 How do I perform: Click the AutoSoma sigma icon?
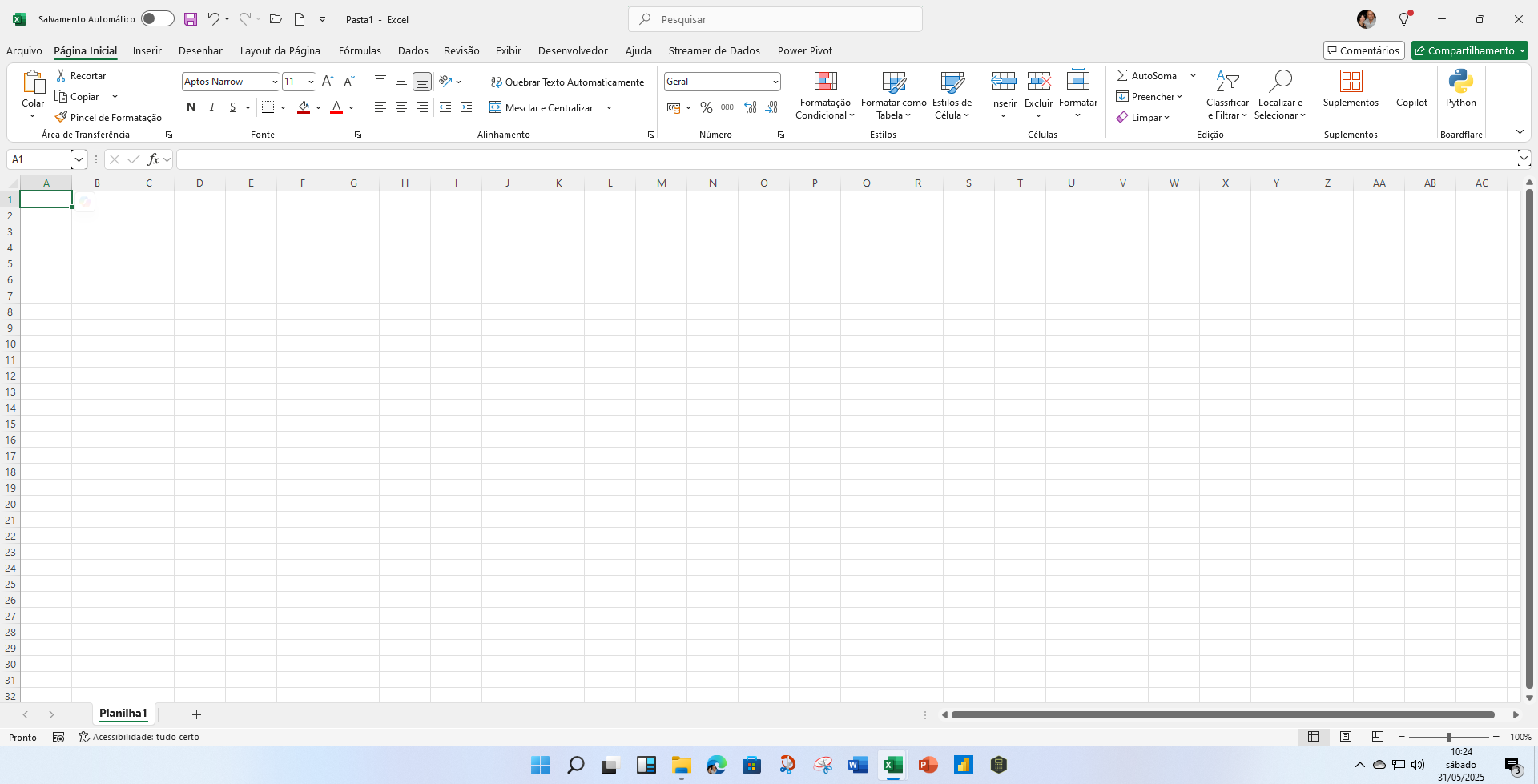point(1122,75)
